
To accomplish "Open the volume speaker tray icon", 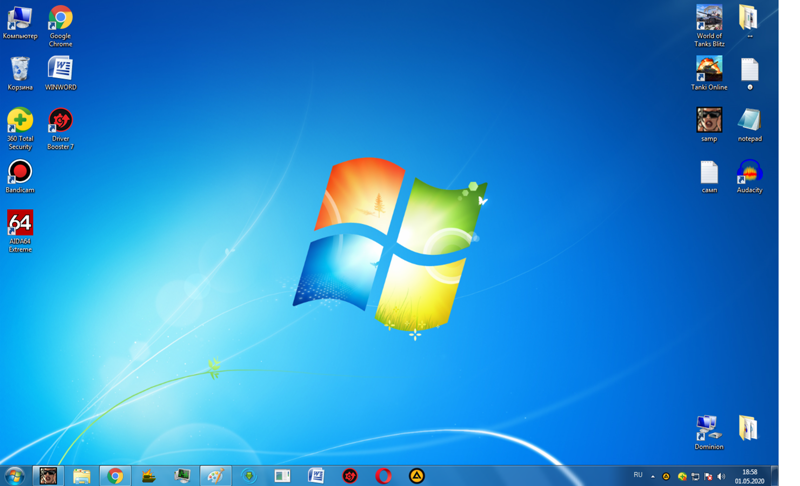I will pyautogui.click(x=721, y=476).
